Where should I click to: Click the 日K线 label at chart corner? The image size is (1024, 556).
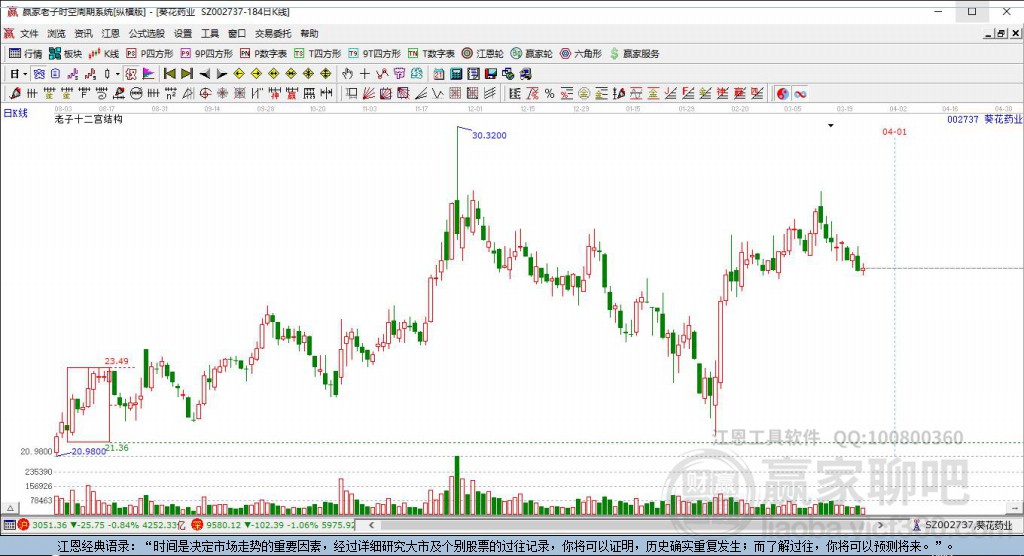click(x=16, y=113)
